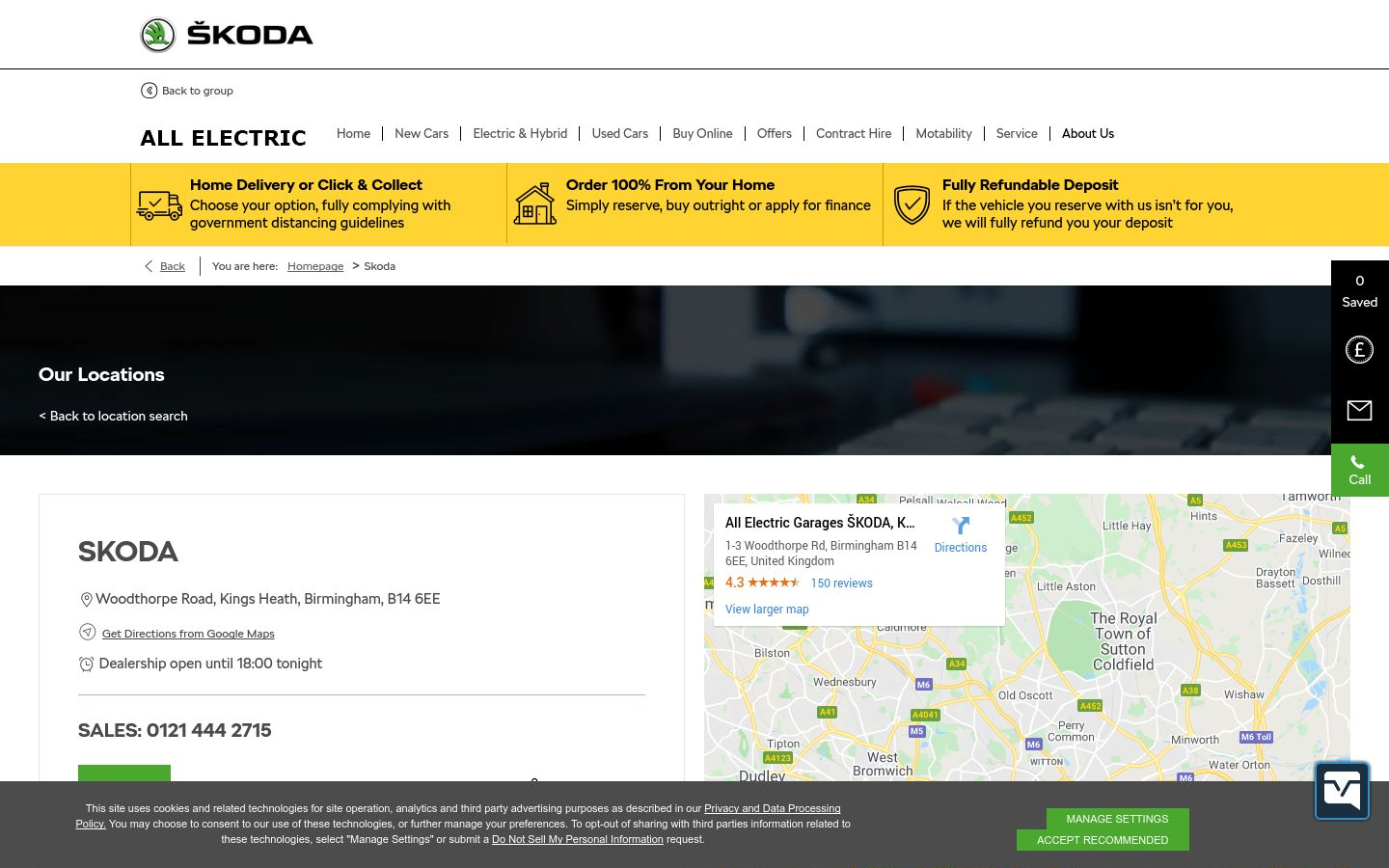Click ACCEPT RECOMMENDED cookie button
Image resolution: width=1389 pixels, height=868 pixels.
click(x=1103, y=840)
